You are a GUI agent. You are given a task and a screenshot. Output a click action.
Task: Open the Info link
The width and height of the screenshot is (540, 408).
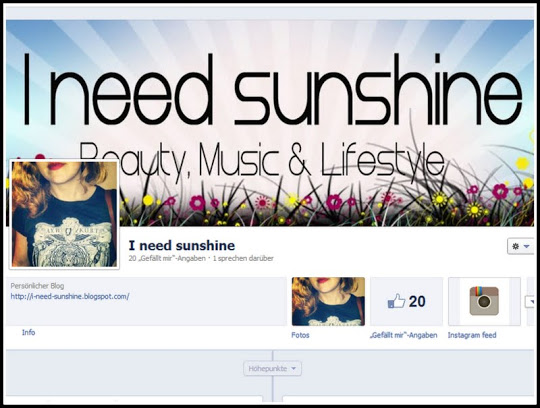pos(29,333)
